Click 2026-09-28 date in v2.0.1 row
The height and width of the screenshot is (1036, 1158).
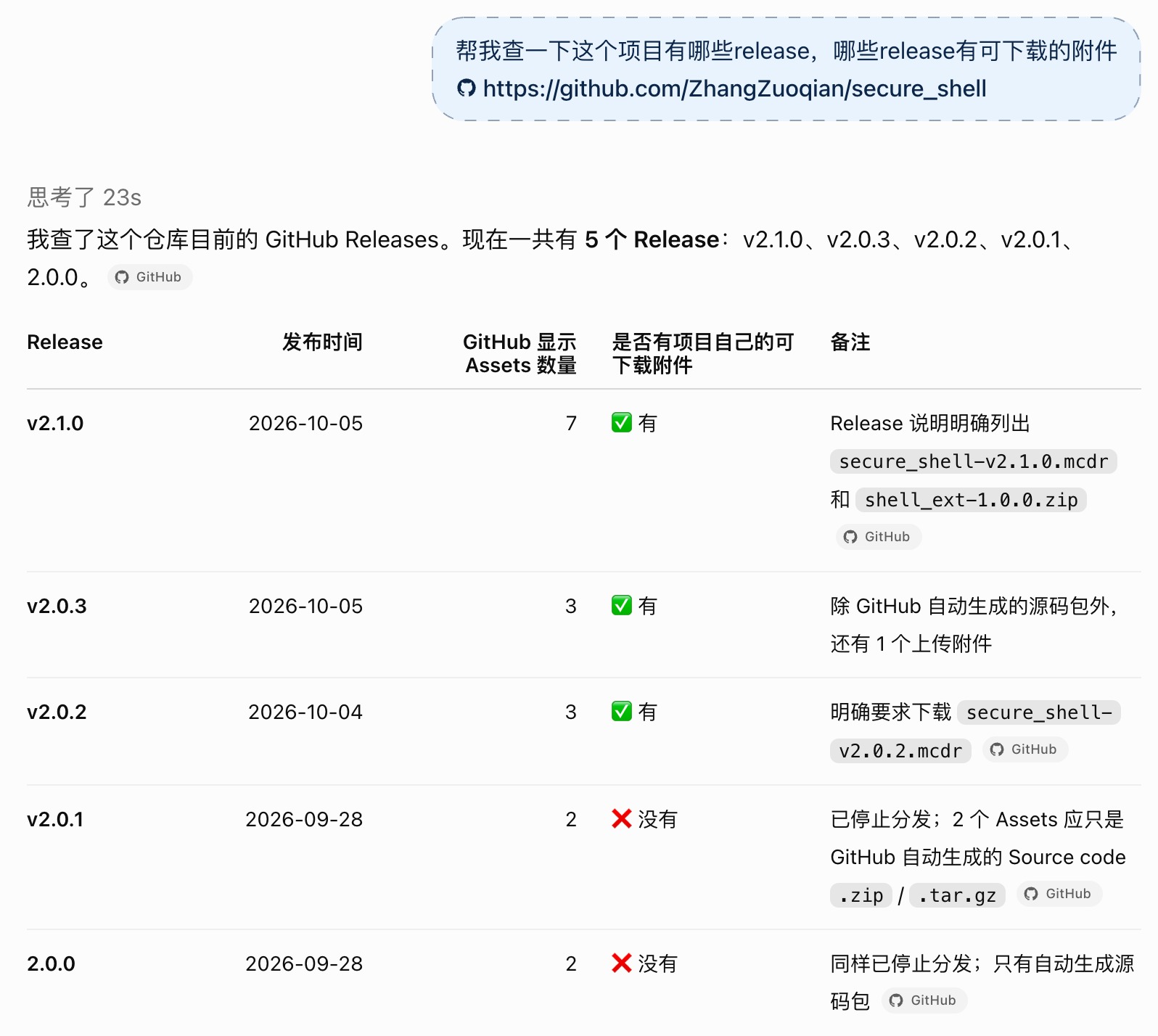pyautogui.click(x=304, y=819)
